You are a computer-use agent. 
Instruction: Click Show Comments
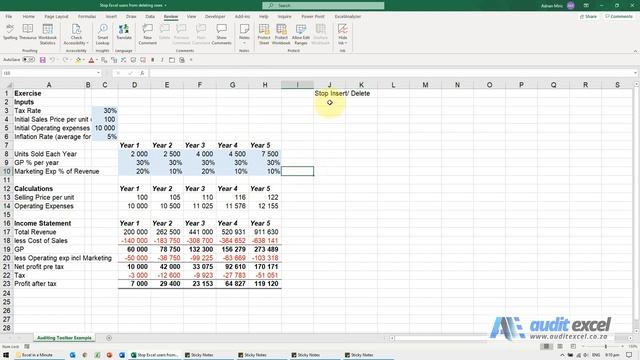pos(221,33)
